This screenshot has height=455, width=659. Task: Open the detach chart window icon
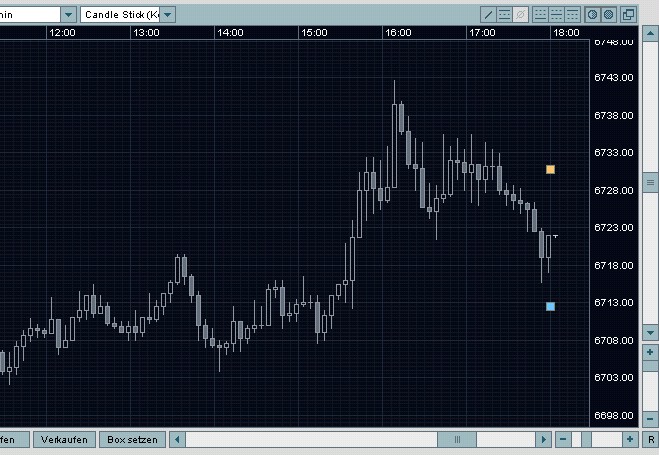[629, 15]
